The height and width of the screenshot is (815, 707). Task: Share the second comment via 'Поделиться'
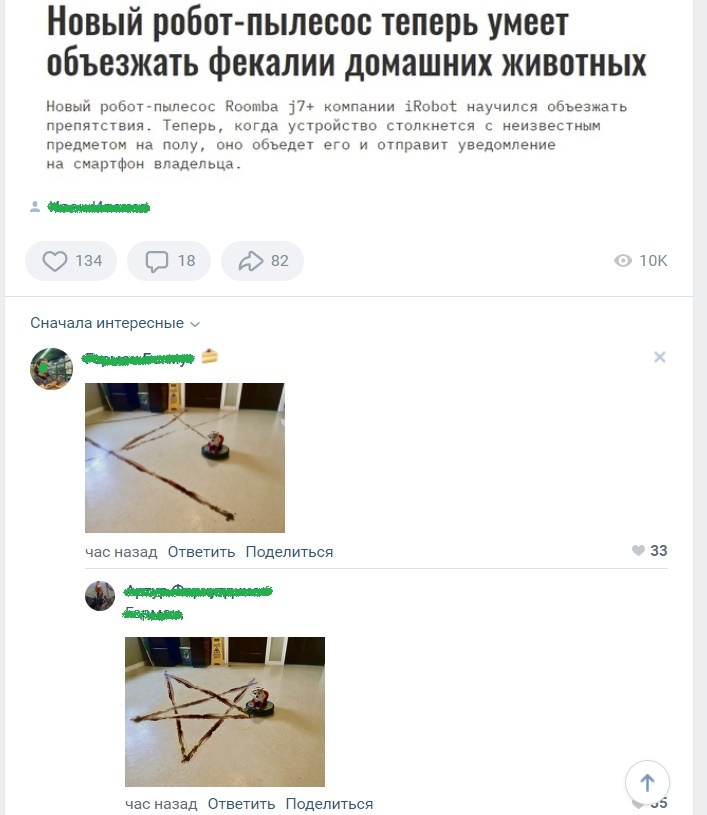click(329, 804)
